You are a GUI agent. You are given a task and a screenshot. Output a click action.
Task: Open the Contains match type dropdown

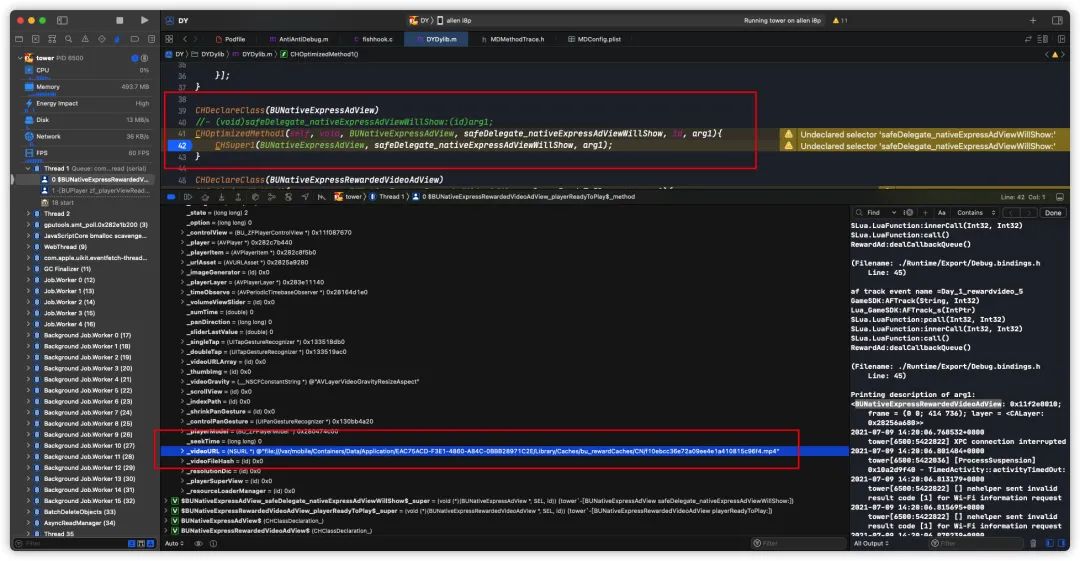(x=976, y=213)
